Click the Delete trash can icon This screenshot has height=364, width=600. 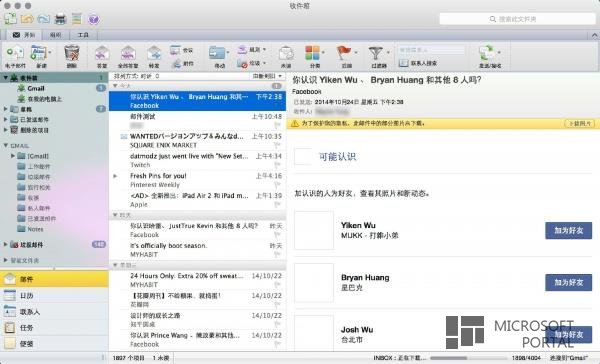(72, 53)
